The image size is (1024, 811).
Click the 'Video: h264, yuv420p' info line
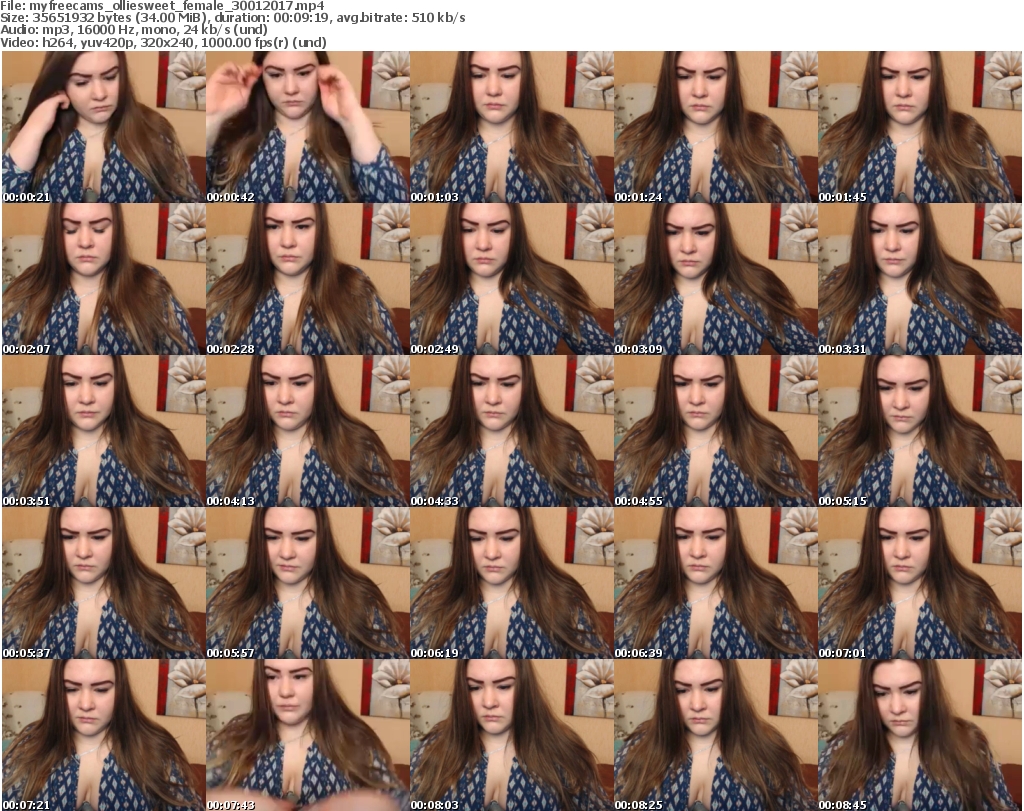coord(163,42)
